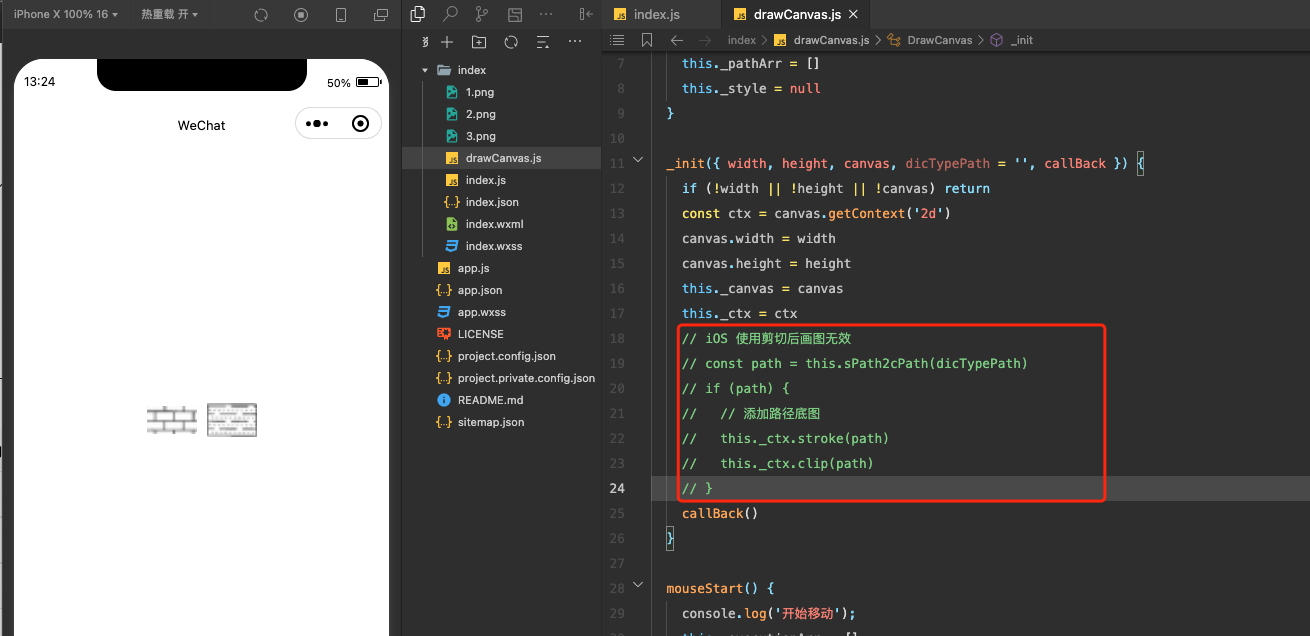
Task: Click the editor outline list icon
Action: coord(617,40)
